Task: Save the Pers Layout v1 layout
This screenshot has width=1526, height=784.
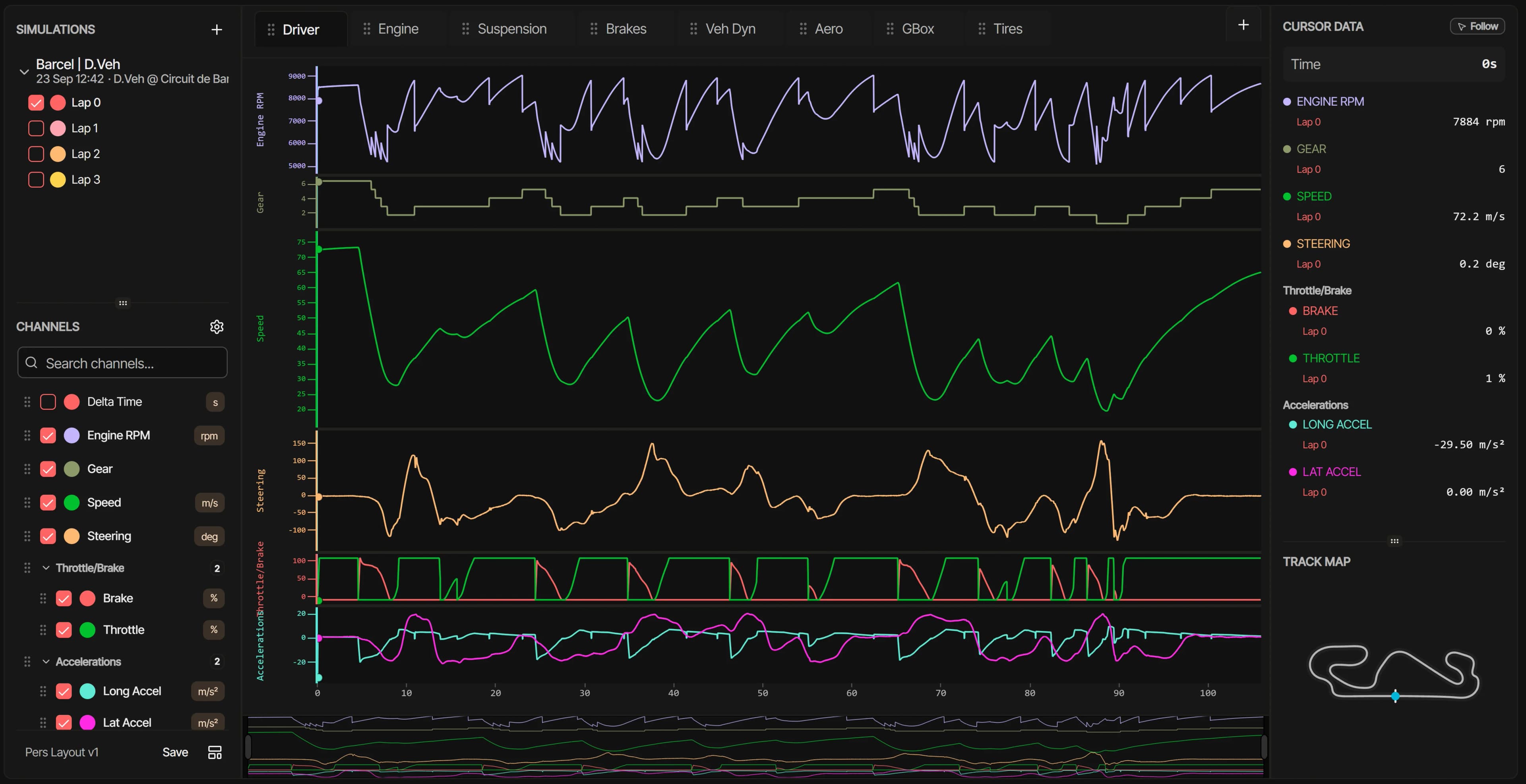Action: pos(175,752)
